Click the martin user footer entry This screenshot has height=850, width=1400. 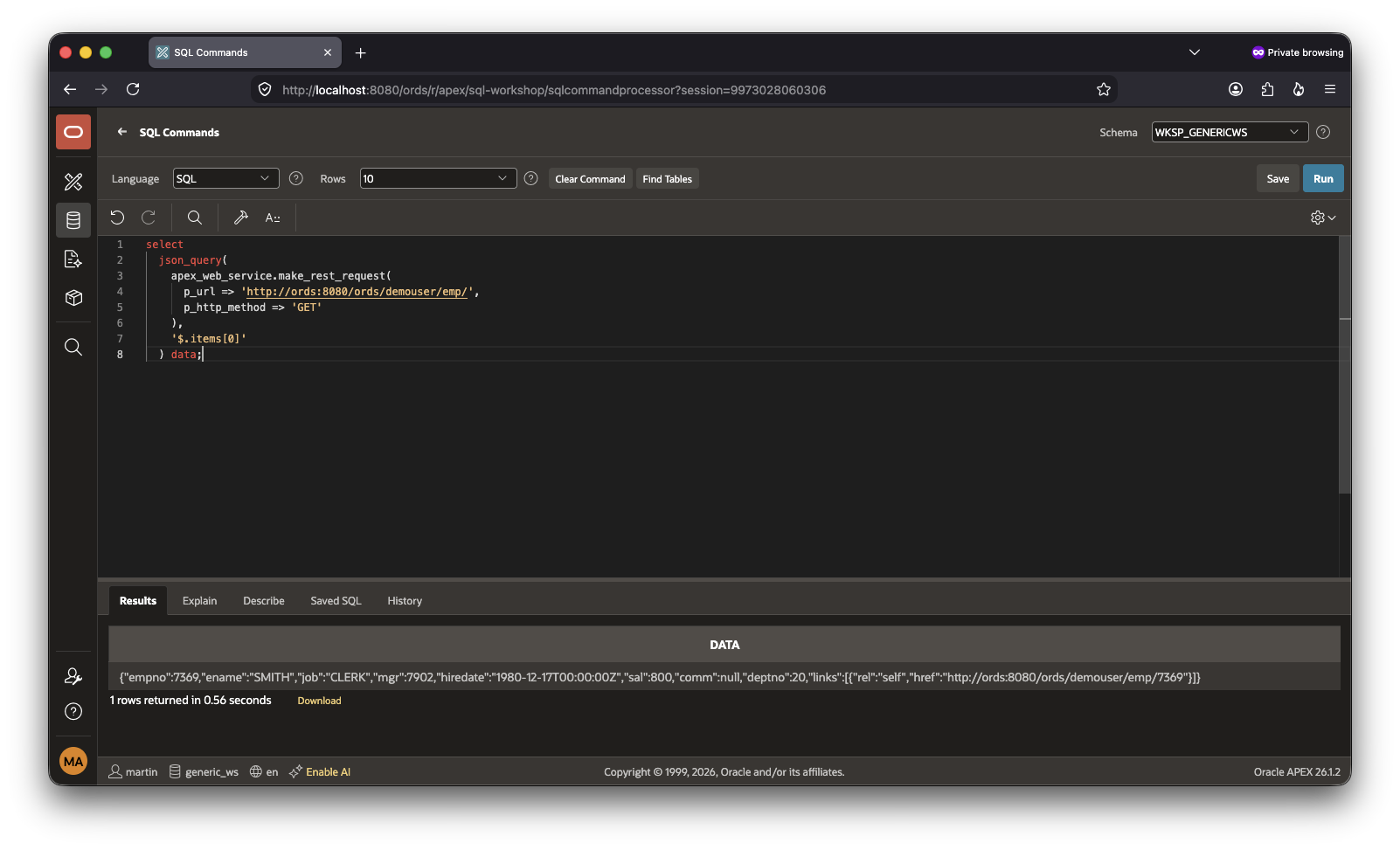tap(133, 771)
